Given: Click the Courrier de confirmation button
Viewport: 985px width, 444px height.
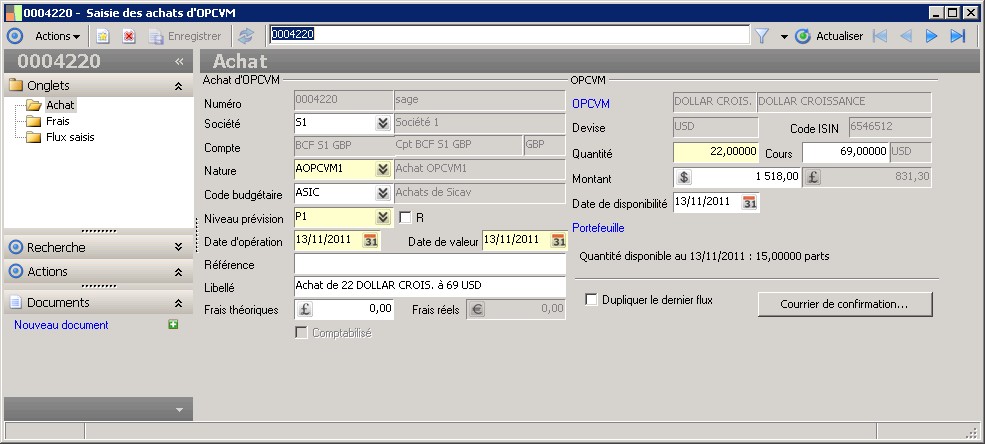Looking at the screenshot, I should tap(845, 304).
